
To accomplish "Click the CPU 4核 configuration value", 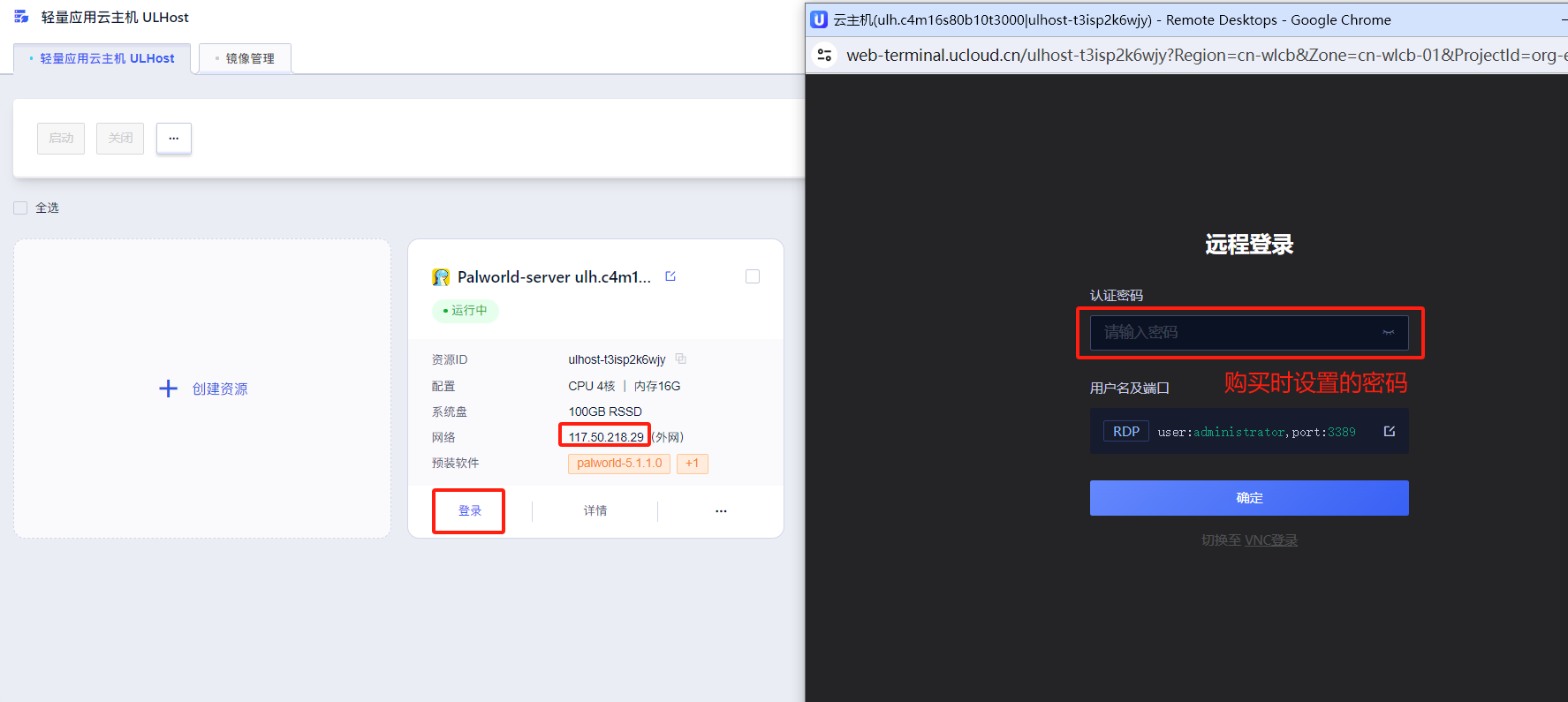I will pos(591,386).
